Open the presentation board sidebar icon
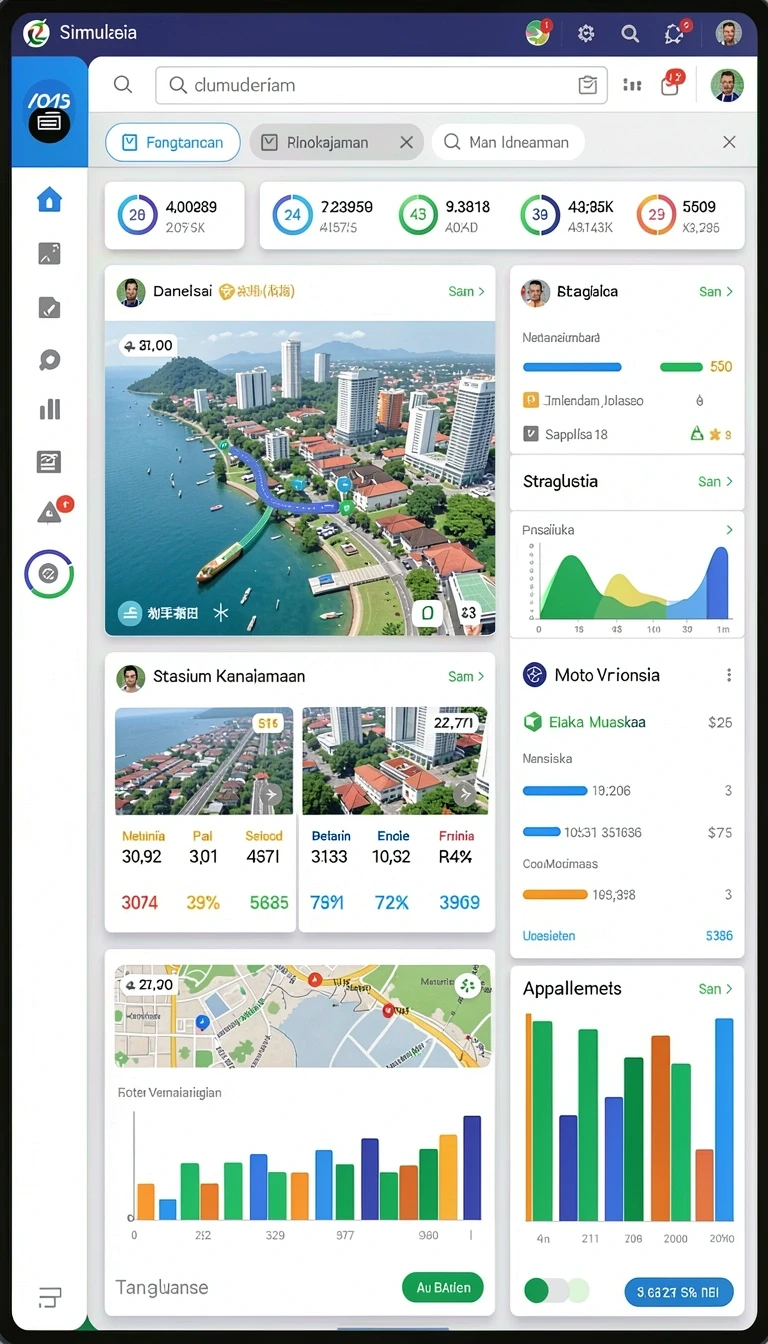768x1344 pixels. click(x=49, y=461)
